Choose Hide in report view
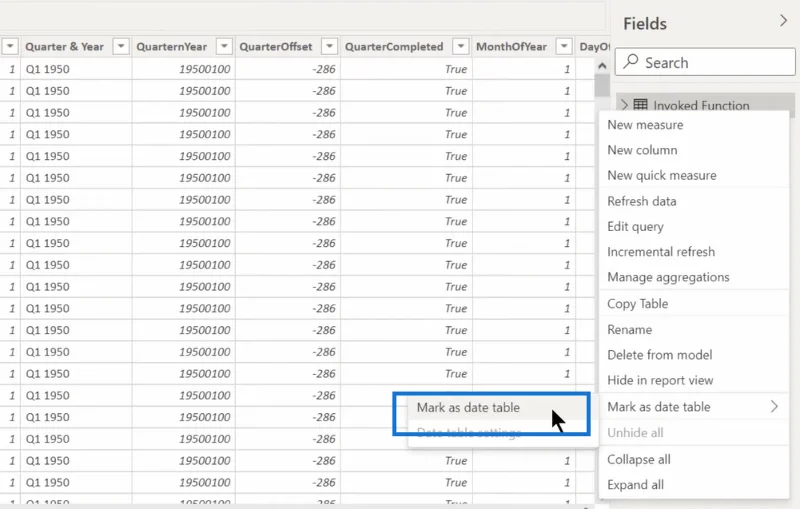 click(x=694, y=380)
